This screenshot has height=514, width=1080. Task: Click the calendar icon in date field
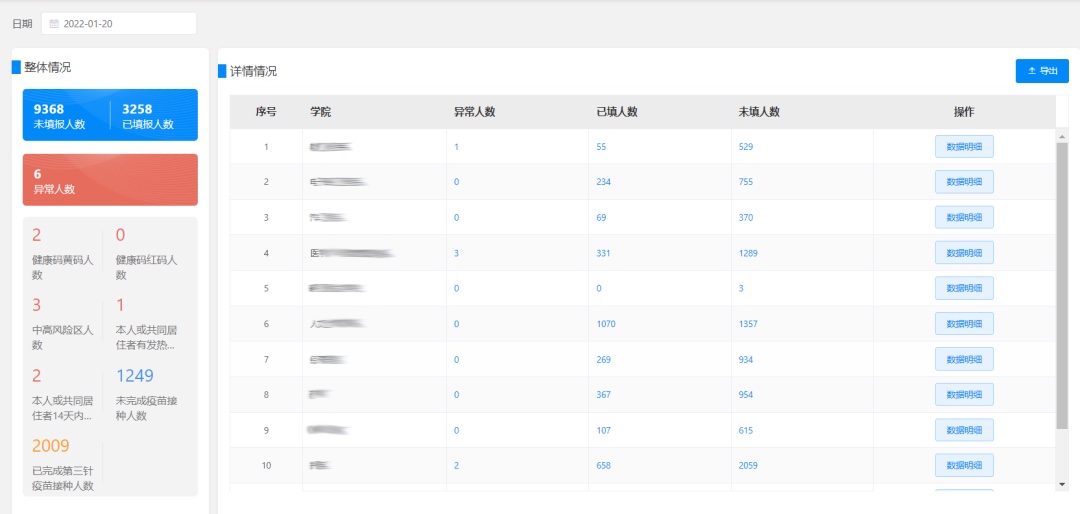tap(54, 23)
